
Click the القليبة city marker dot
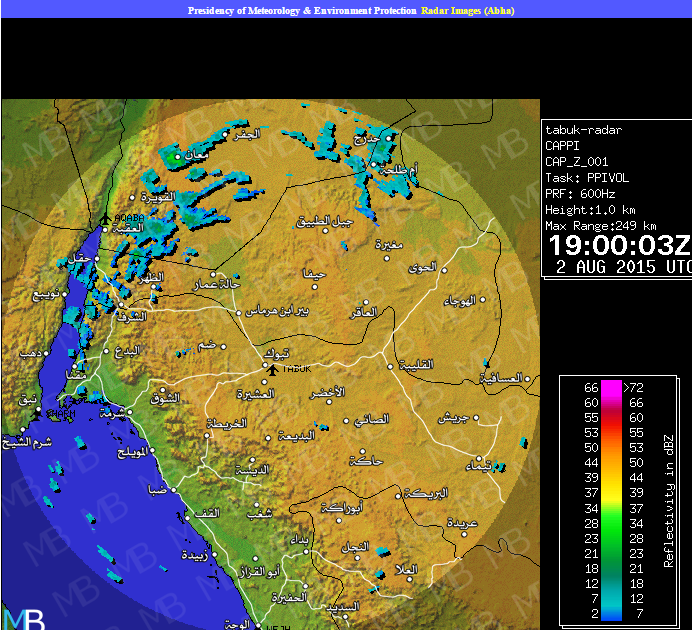tap(390, 367)
